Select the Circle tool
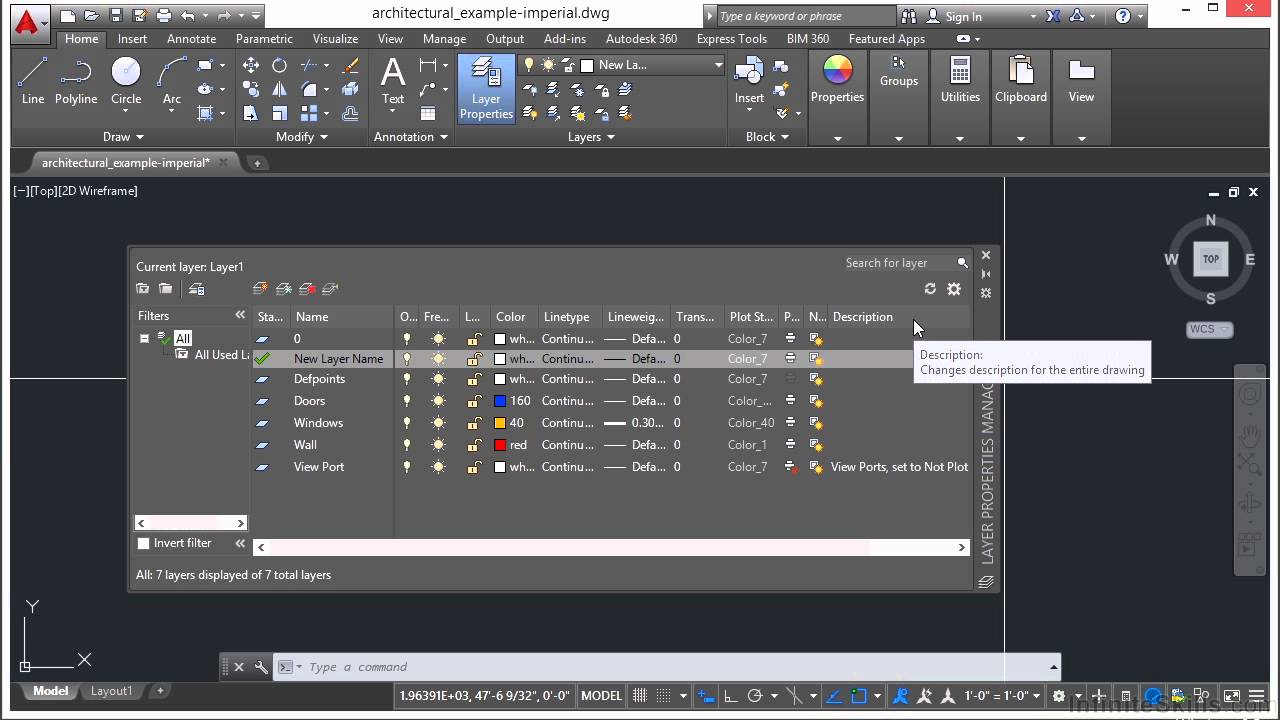 (x=126, y=80)
